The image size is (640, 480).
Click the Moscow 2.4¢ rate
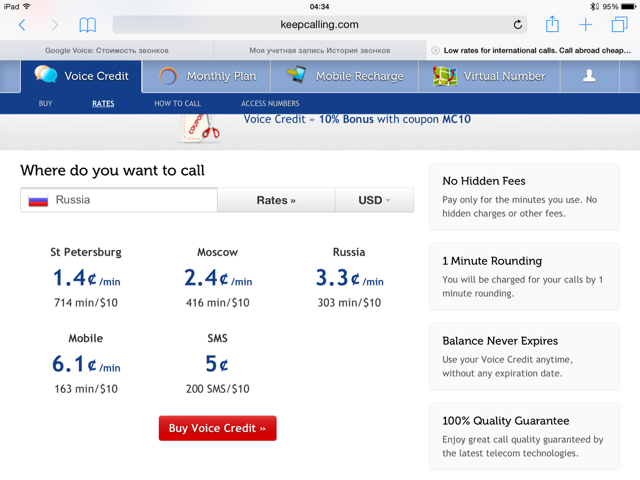(218, 278)
